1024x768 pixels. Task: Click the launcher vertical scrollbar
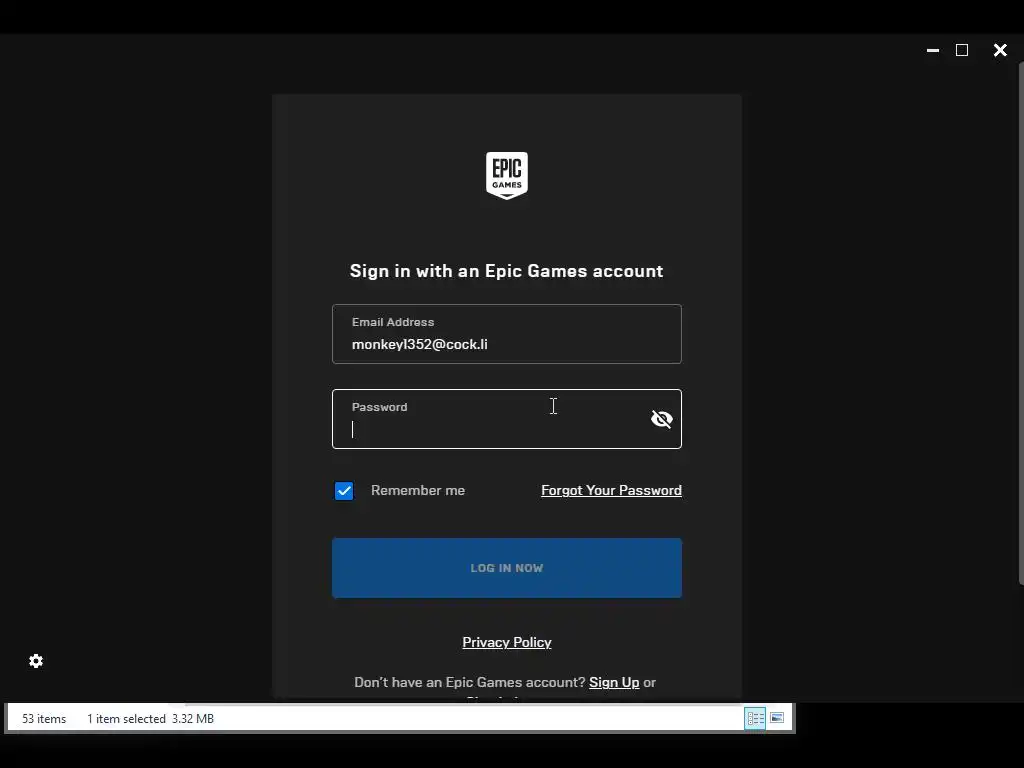[1021, 323]
